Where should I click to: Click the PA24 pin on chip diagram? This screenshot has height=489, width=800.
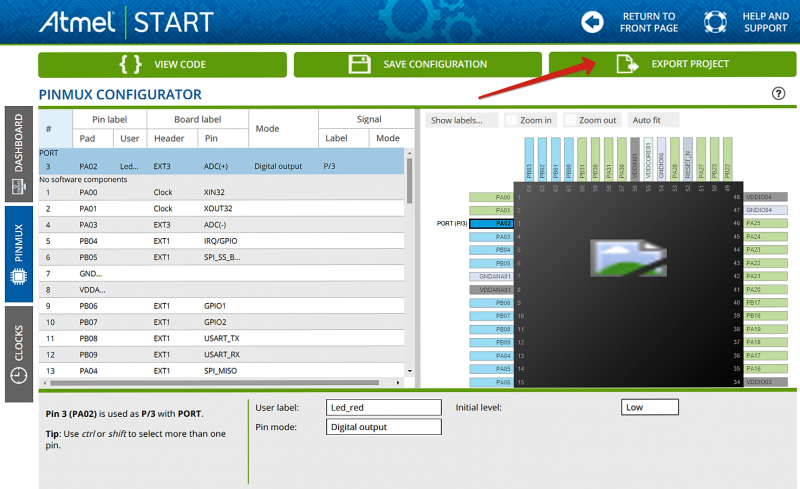coord(765,236)
